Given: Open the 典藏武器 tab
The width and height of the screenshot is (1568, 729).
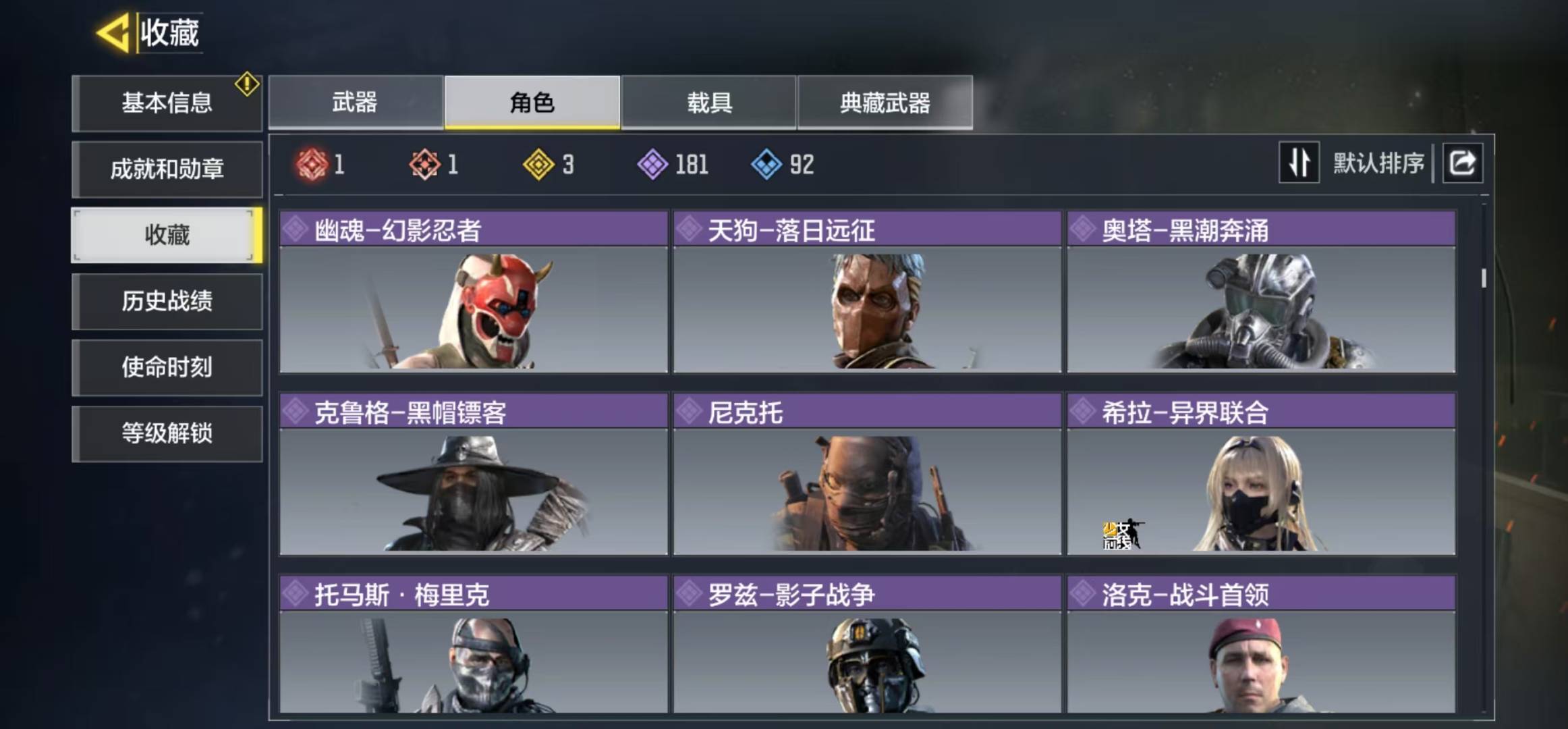Looking at the screenshot, I should (x=885, y=103).
